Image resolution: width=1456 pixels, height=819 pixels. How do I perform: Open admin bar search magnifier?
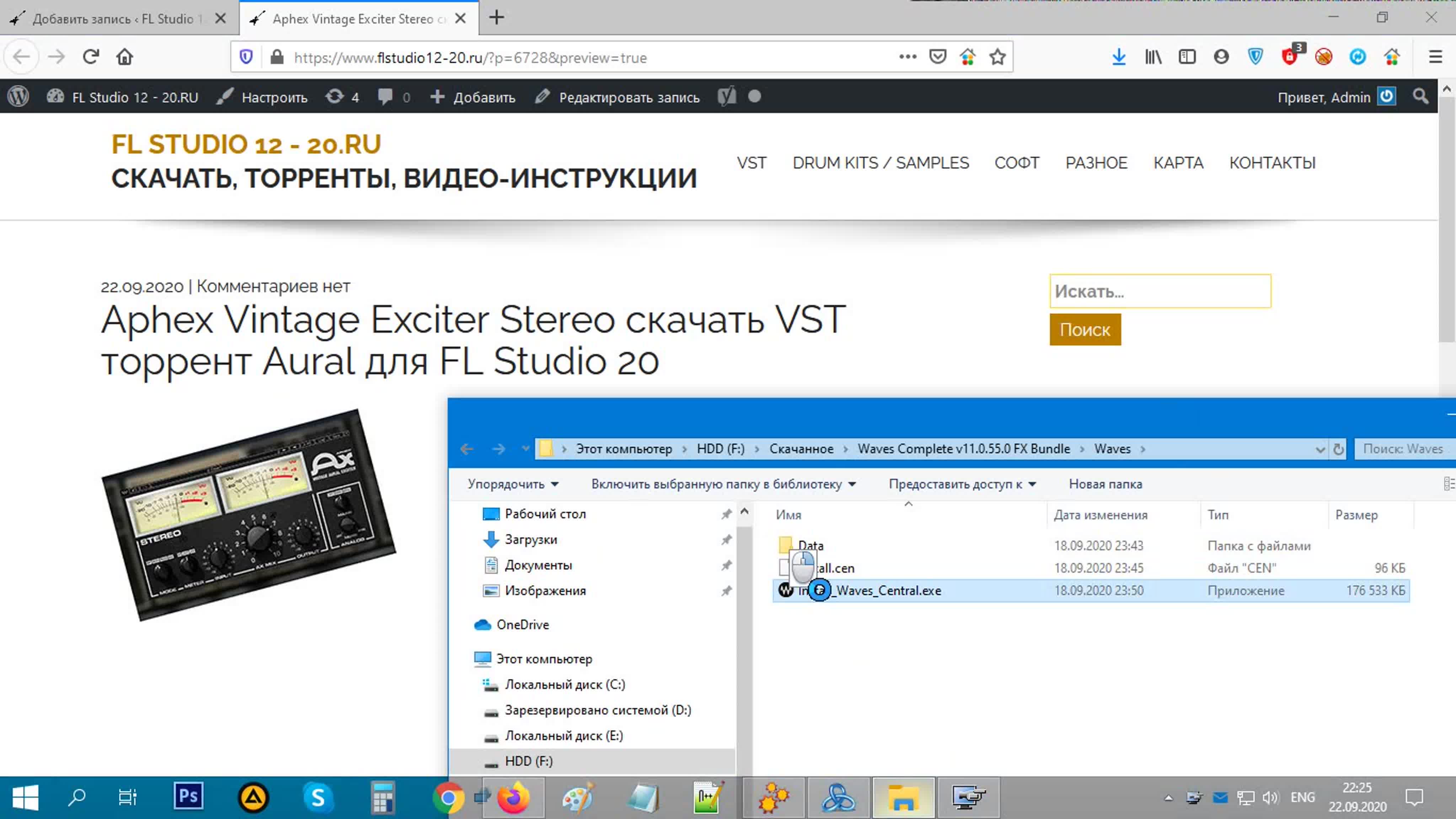pos(1420,96)
